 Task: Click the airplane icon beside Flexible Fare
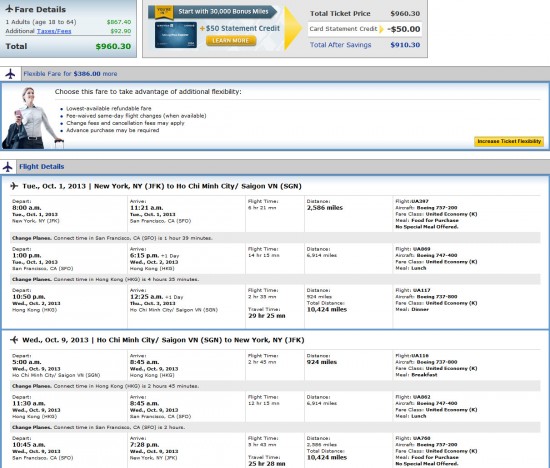pyautogui.click(x=10, y=74)
